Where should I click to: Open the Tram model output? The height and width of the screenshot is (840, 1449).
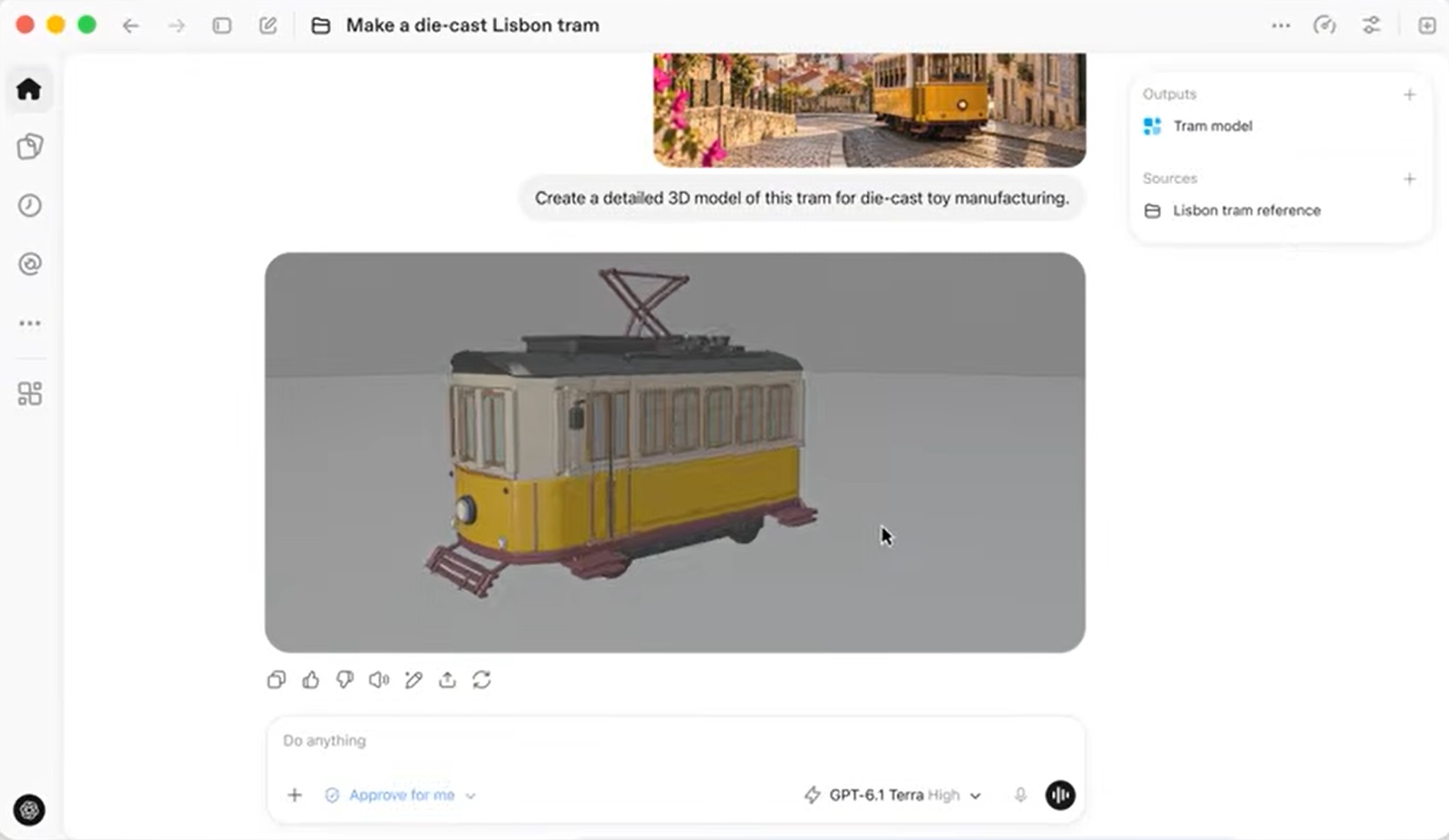pyautogui.click(x=1198, y=126)
